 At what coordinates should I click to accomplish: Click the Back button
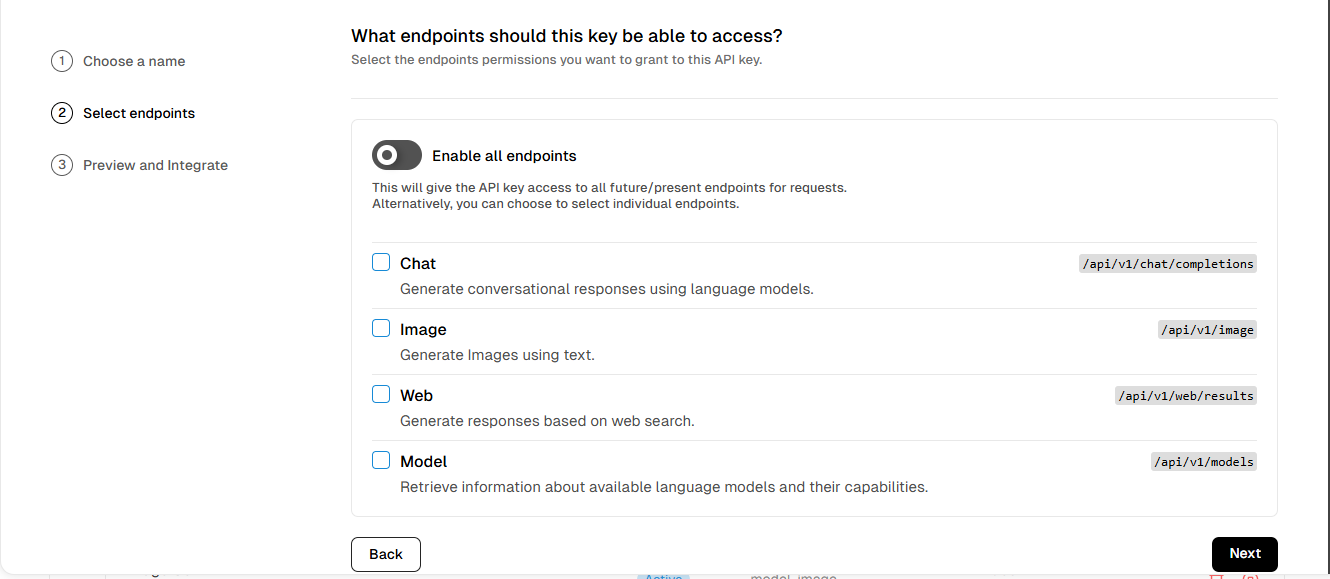click(x=386, y=554)
